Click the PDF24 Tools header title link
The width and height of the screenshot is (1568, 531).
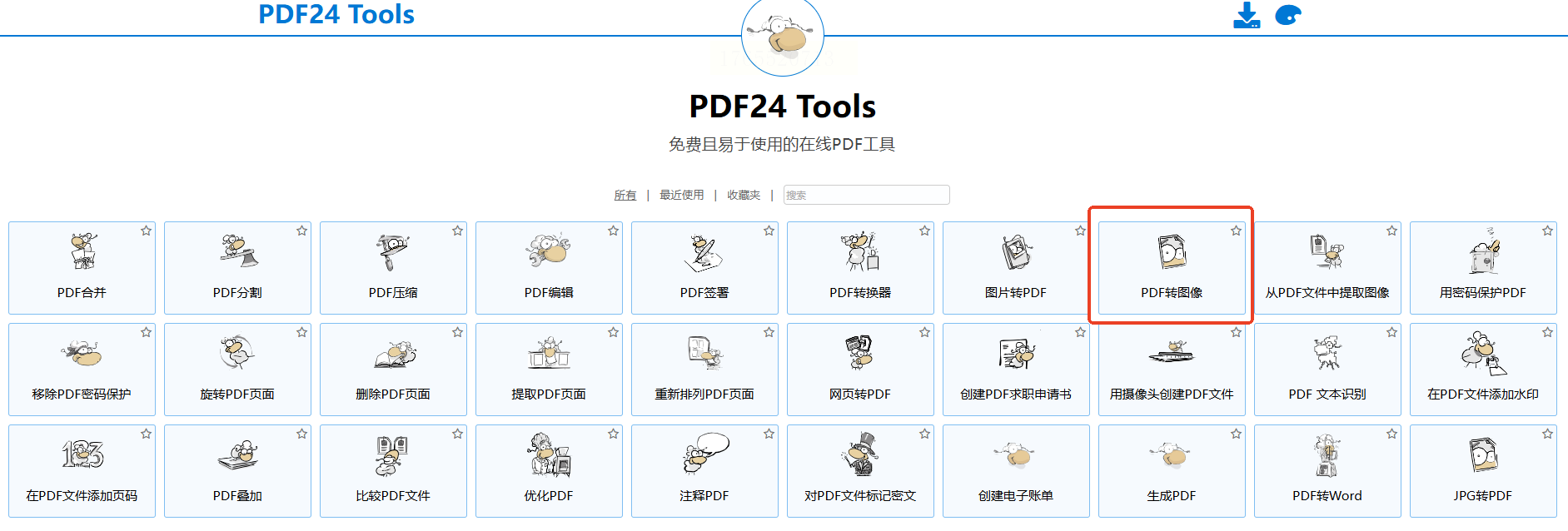coord(336,14)
